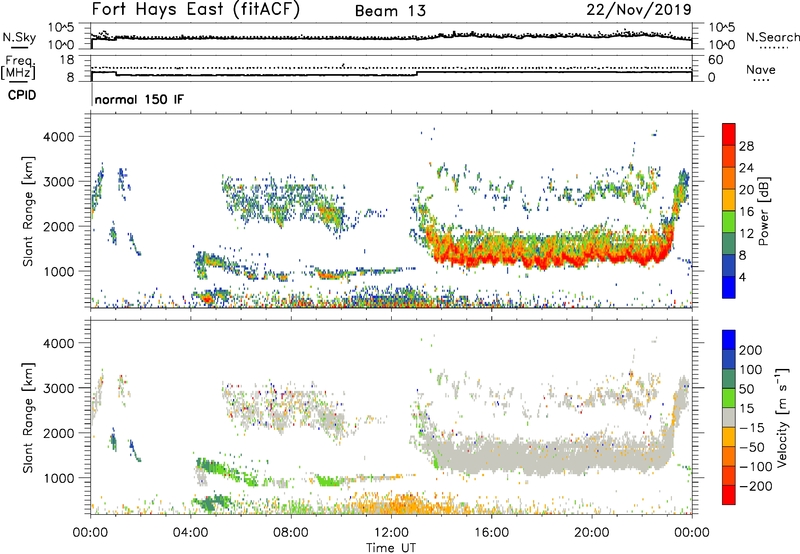Click the 'normal 150 IF' text
The width and height of the screenshot is (800, 554).
point(139,99)
